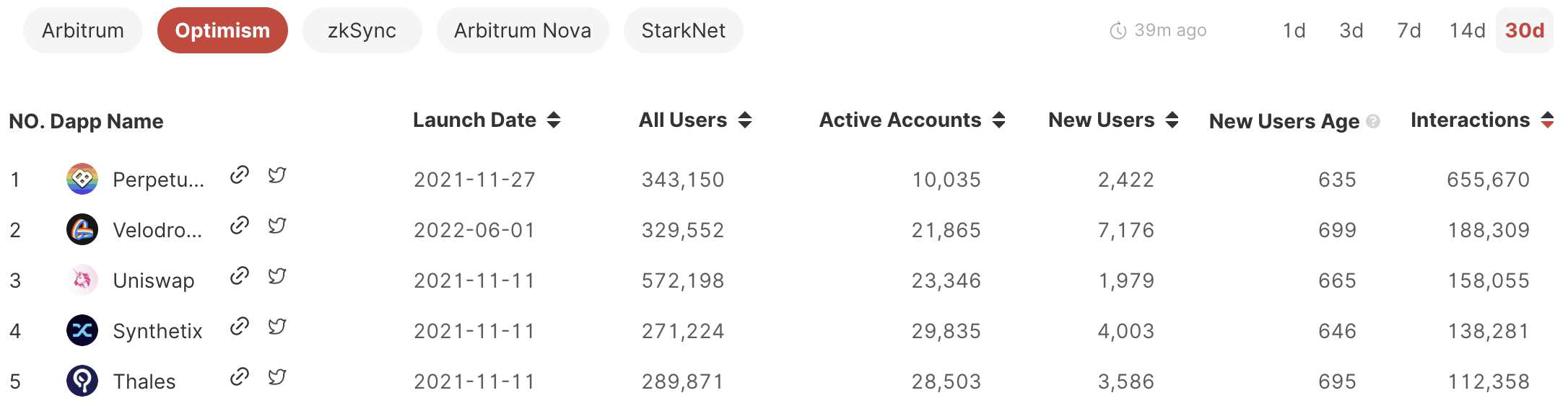This screenshot has width=1568, height=411.
Task: Open Synthetix's Twitter bird icon
Action: click(x=276, y=327)
